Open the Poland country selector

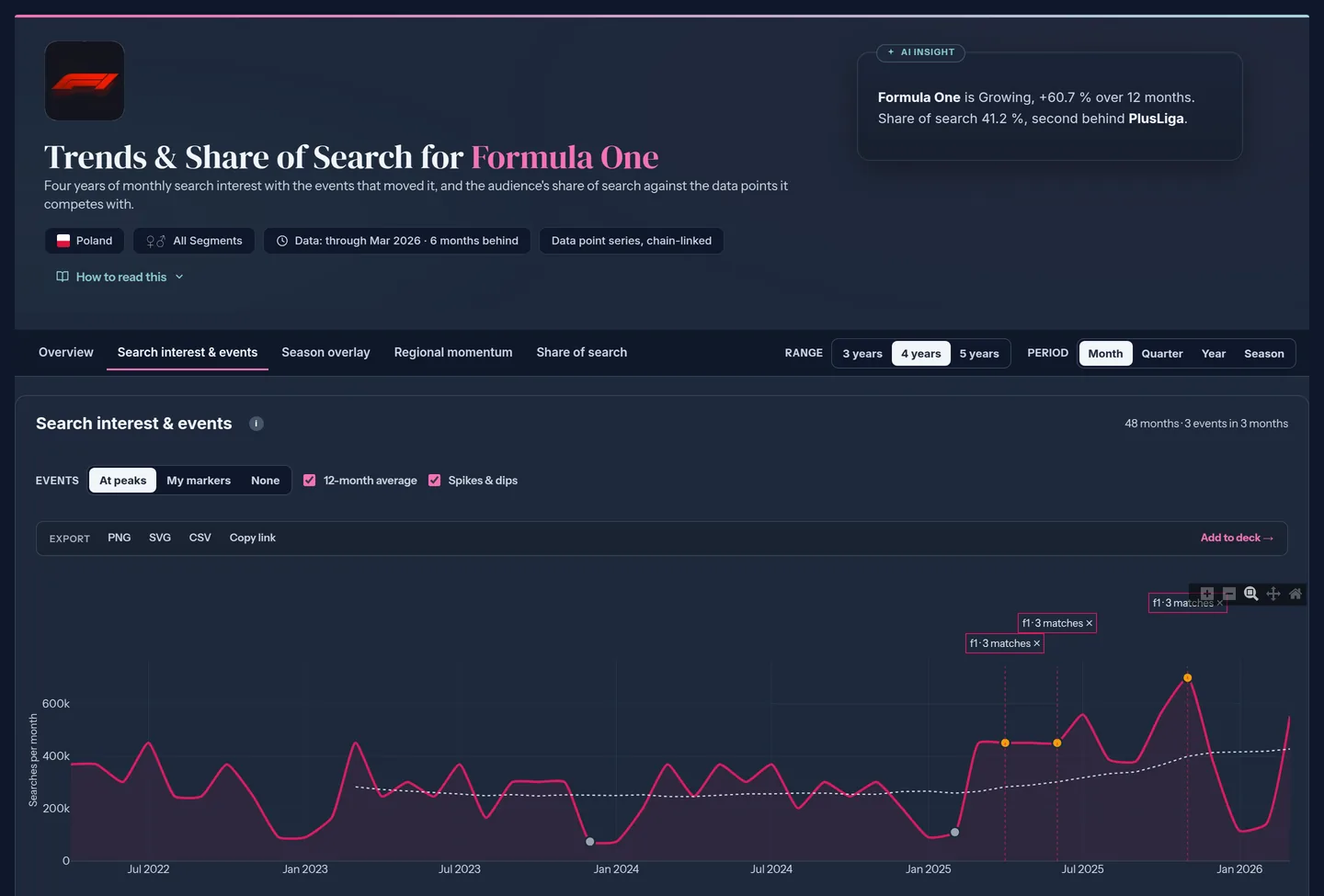[x=85, y=241]
